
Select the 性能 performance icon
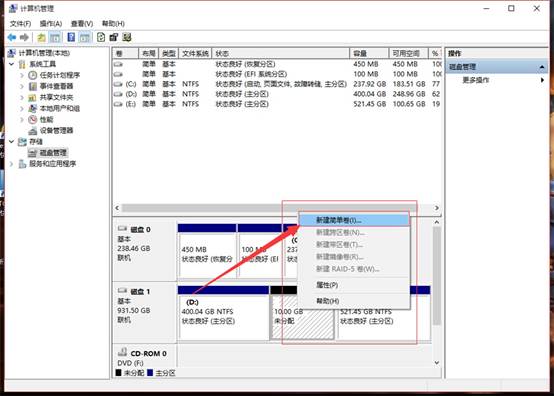[x=33, y=119]
